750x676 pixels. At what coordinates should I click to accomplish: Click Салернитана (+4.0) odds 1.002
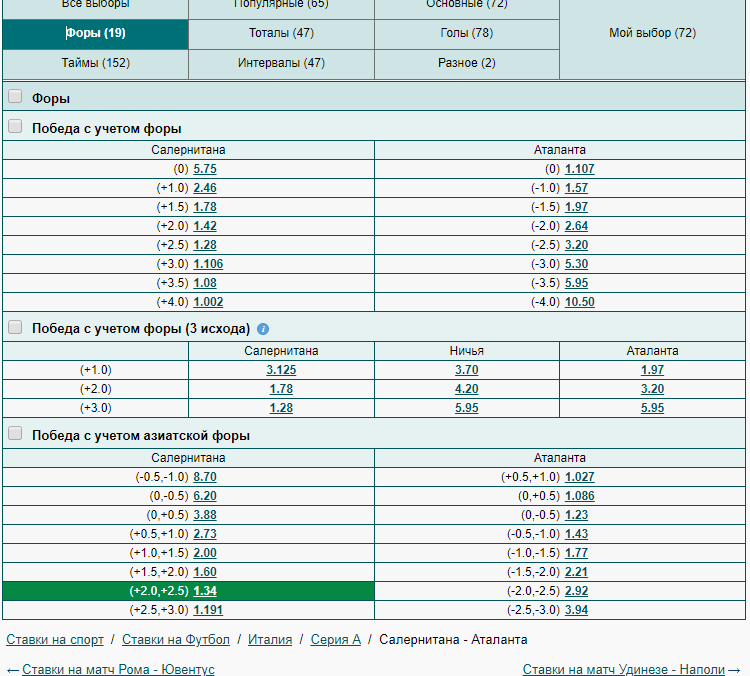click(x=208, y=302)
